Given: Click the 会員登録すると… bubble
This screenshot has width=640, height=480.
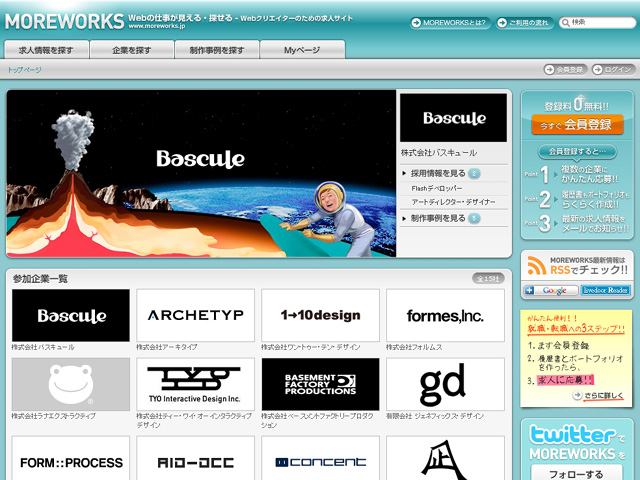Looking at the screenshot, I should [x=577, y=152].
